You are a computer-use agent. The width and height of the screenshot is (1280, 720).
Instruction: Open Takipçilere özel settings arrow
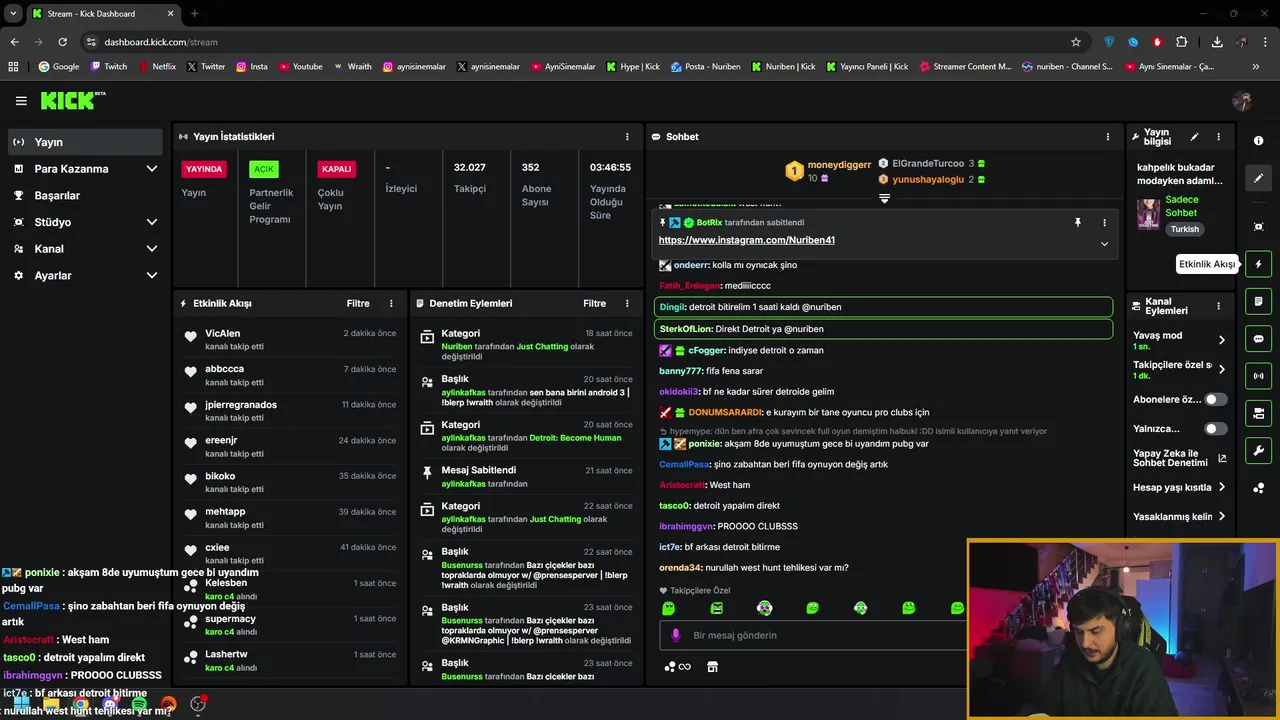click(1221, 369)
